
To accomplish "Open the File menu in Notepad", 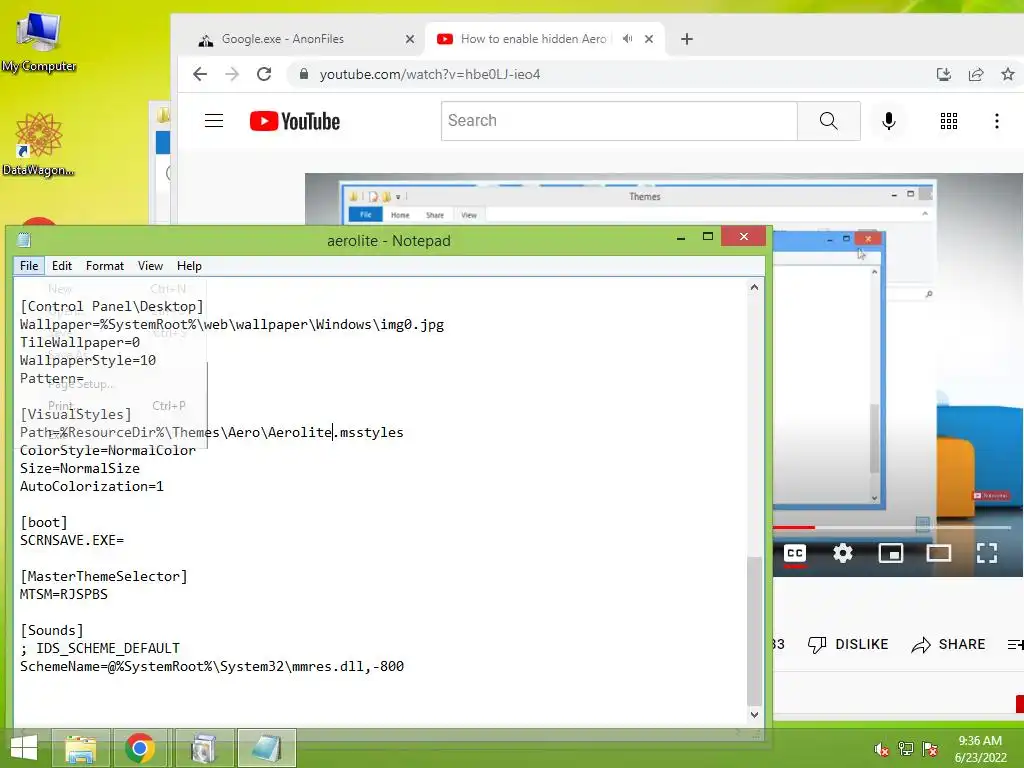I will (x=29, y=266).
